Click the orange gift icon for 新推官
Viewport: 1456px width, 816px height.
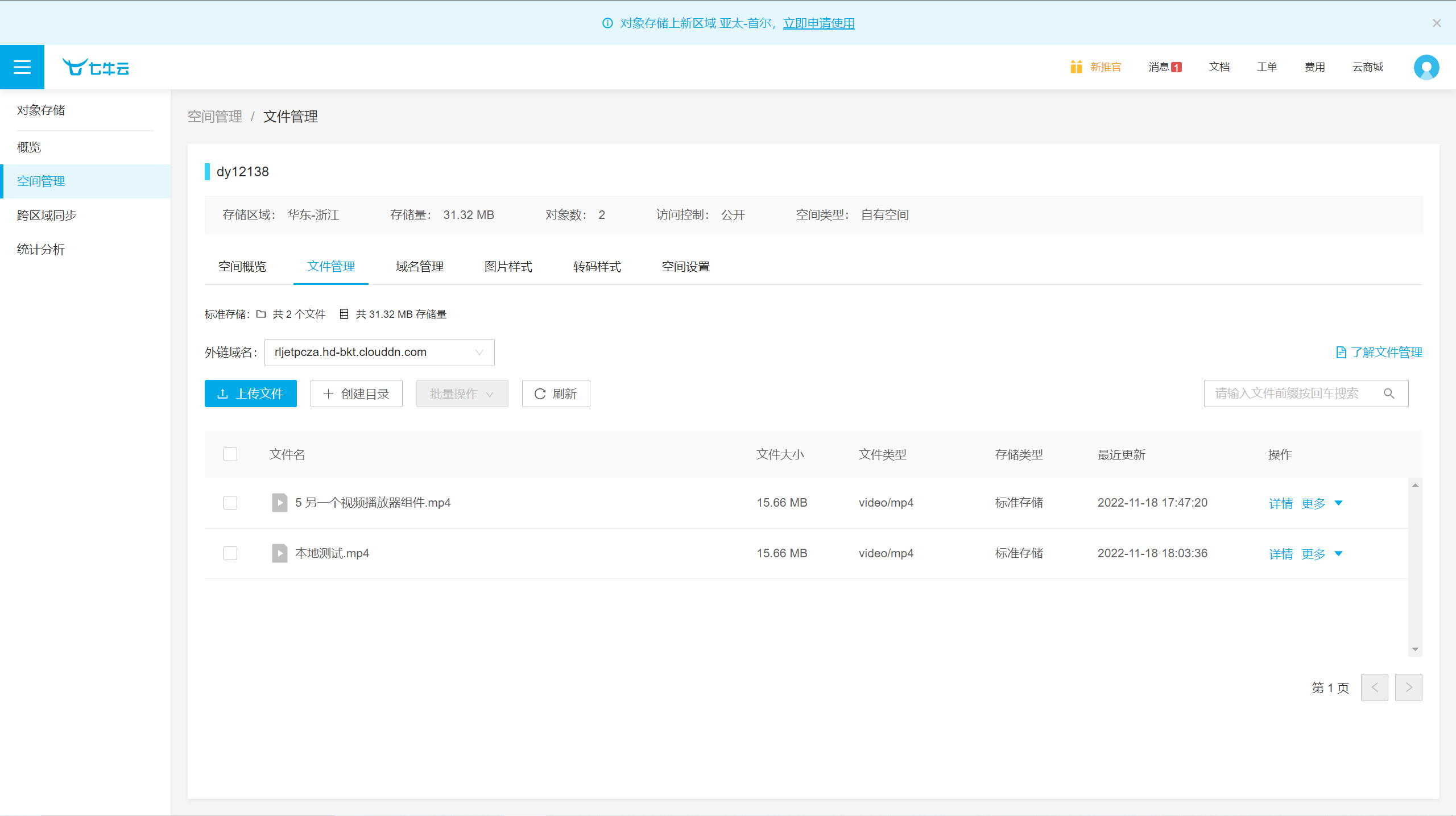(1076, 67)
